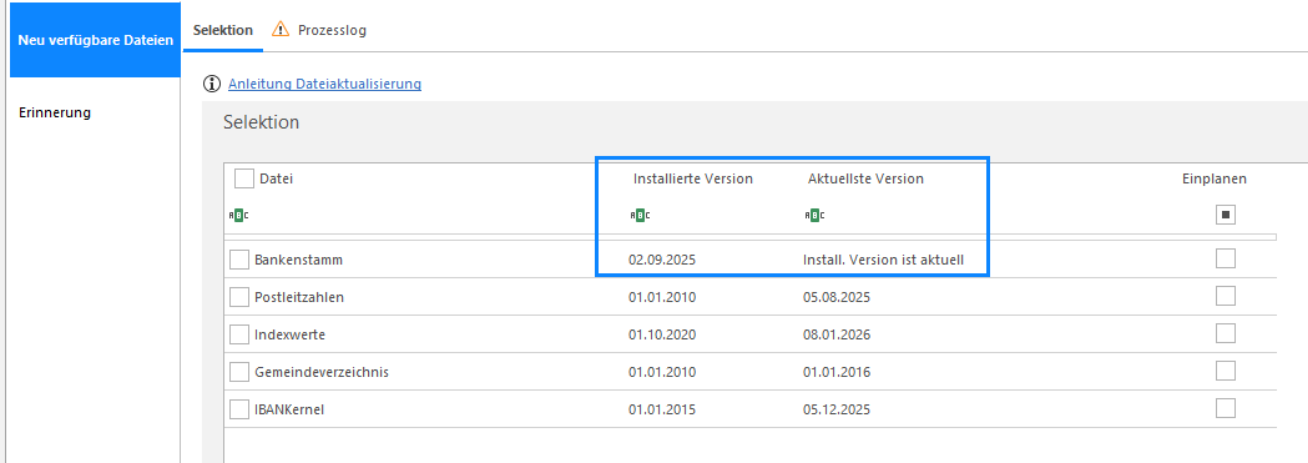Click installed date 01.10.2020
1308x463 pixels.
pos(662,335)
